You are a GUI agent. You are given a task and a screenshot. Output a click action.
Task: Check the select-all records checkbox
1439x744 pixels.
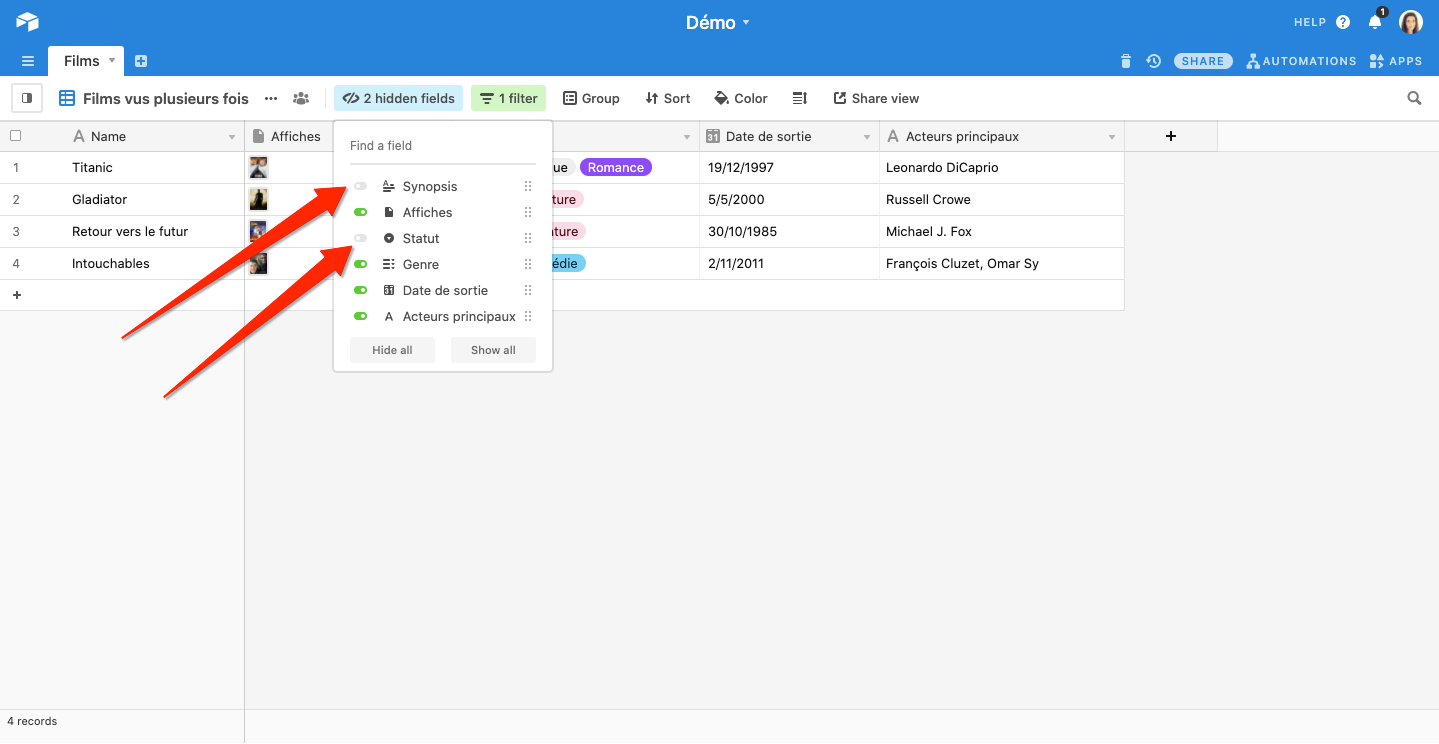click(x=15, y=136)
